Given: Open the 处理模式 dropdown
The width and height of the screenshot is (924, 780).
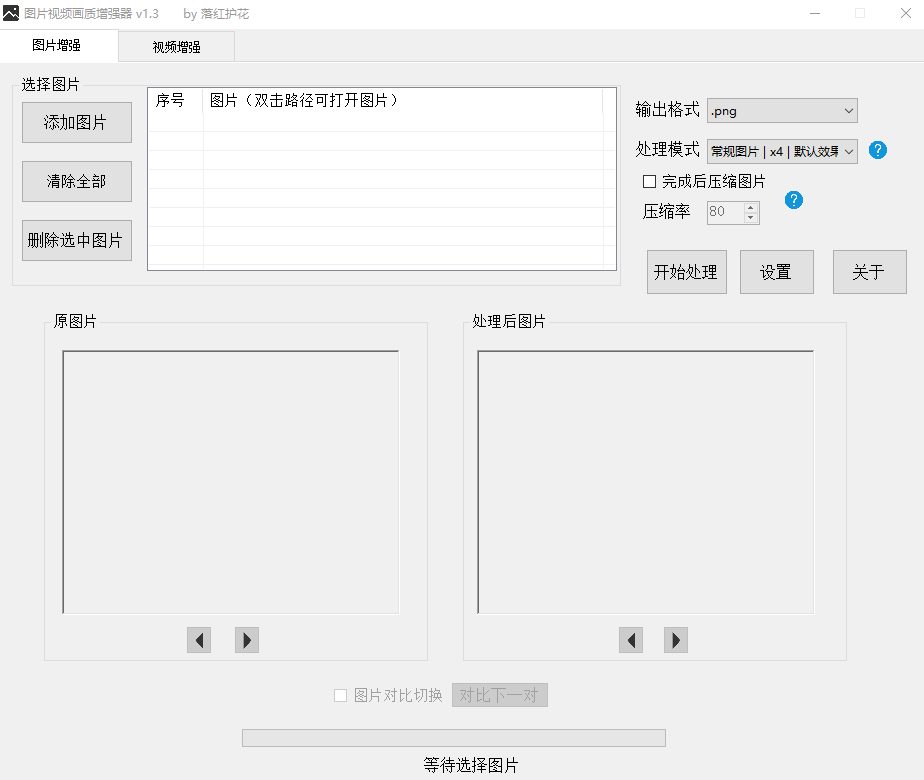Looking at the screenshot, I should [782, 151].
